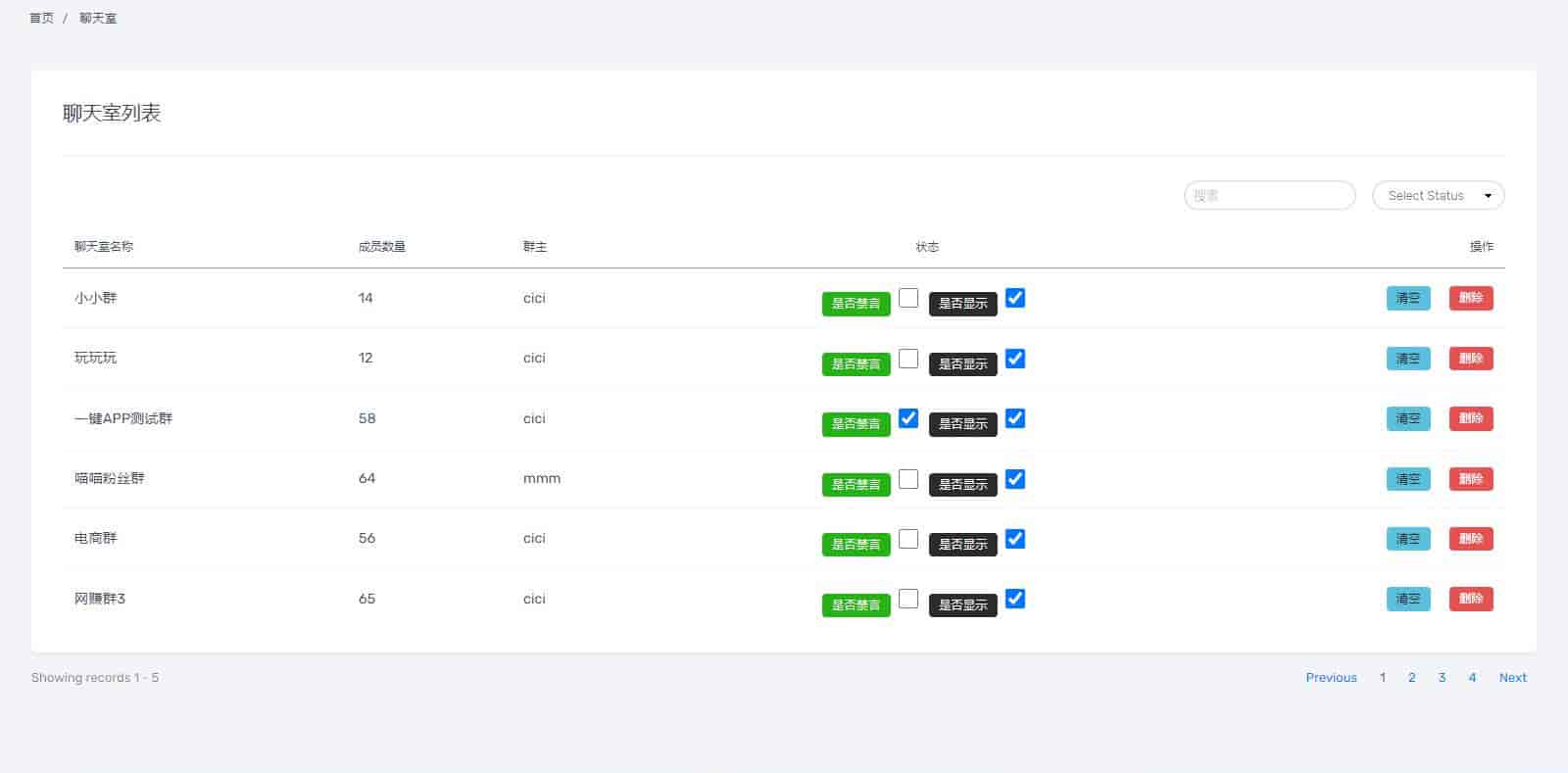Image resolution: width=1568 pixels, height=773 pixels.
Task: Go to the Previous page
Action: pos(1331,678)
